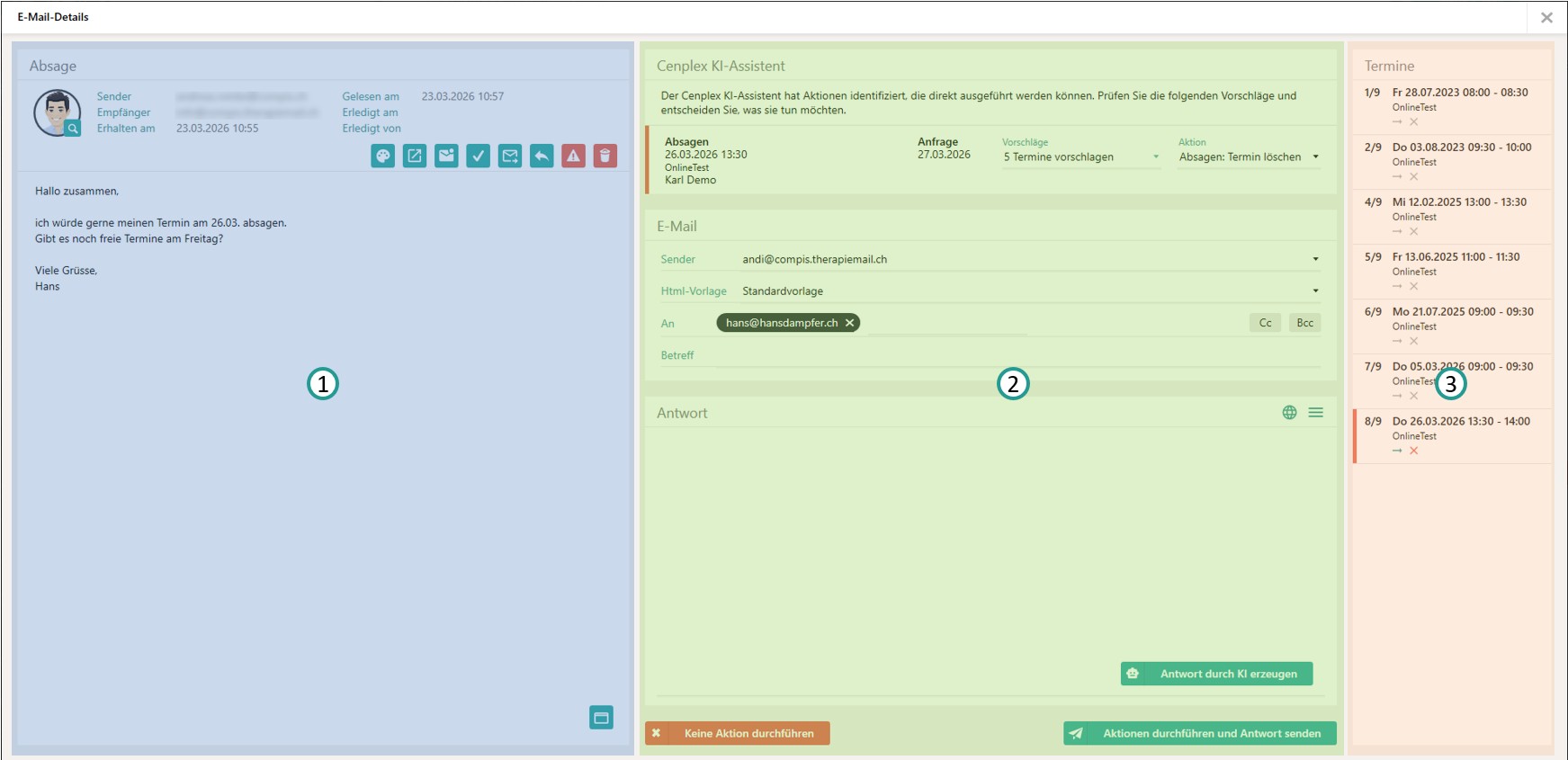Mark the email as unread with envelope icon
The width and height of the screenshot is (1568, 760).
(446, 156)
